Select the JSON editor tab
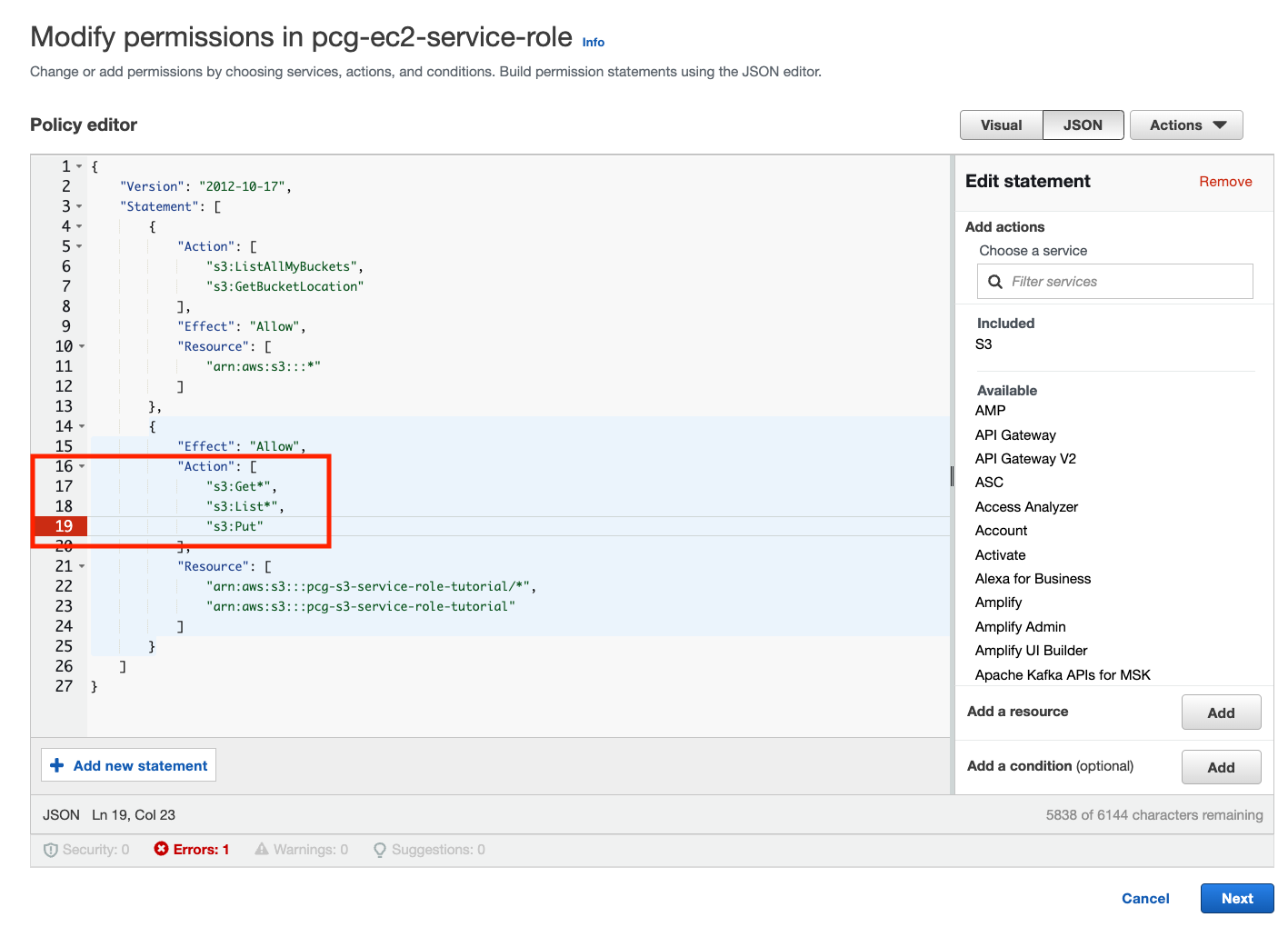The height and width of the screenshot is (937, 1288). click(1083, 125)
